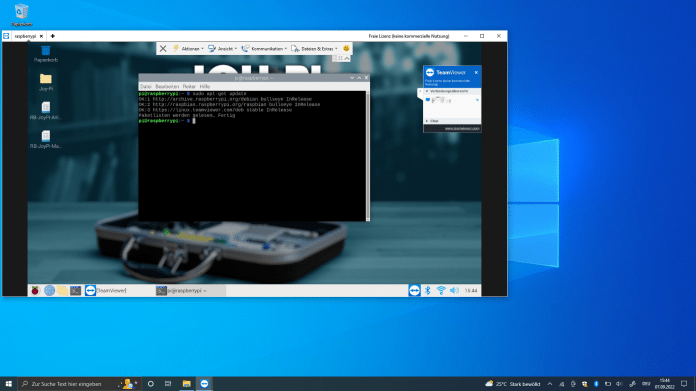The width and height of the screenshot is (696, 391).
Task: Open the Windows notification center
Action: coord(684,384)
